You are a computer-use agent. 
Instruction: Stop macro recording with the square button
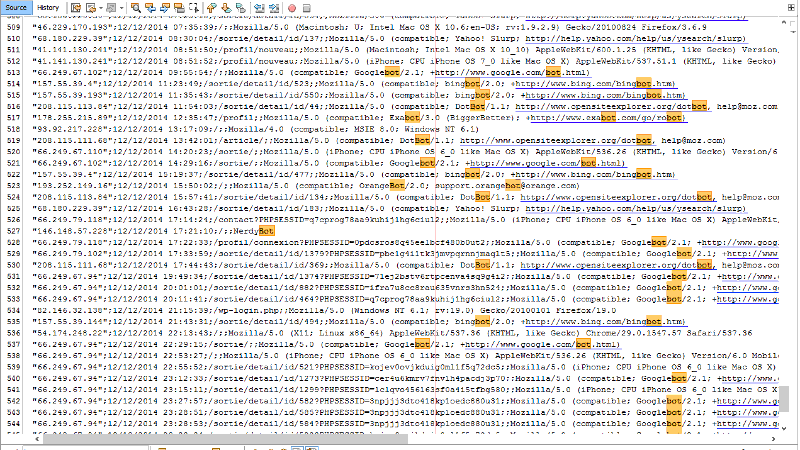(307, 8)
